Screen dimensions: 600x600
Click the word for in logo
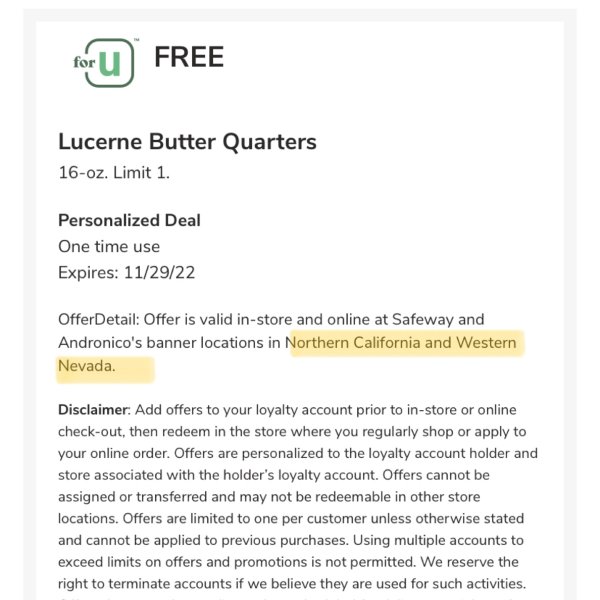[x=84, y=62]
